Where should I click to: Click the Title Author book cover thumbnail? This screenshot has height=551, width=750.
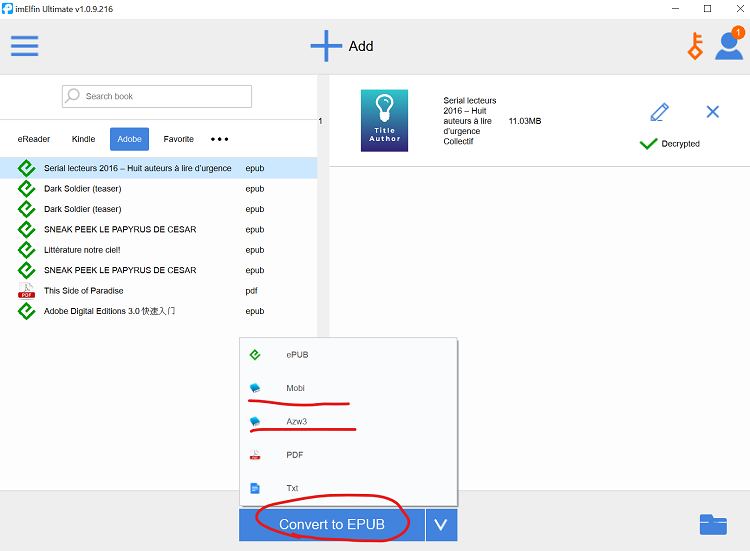385,121
